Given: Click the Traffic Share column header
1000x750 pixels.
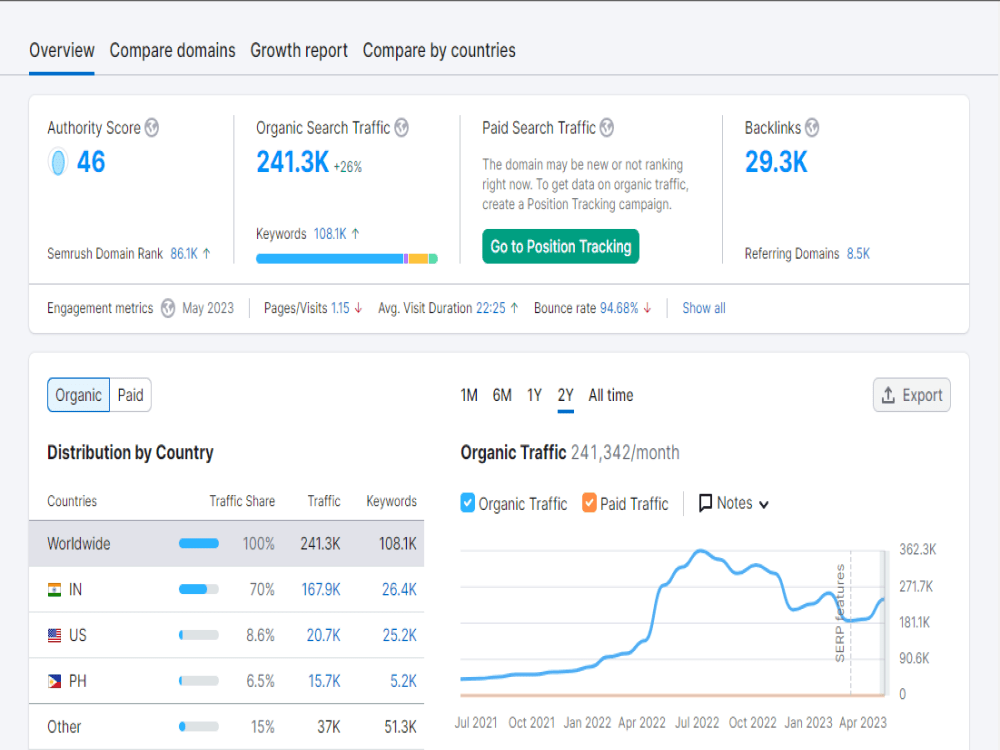Looking at the screenshot, I should coord(242,502).
